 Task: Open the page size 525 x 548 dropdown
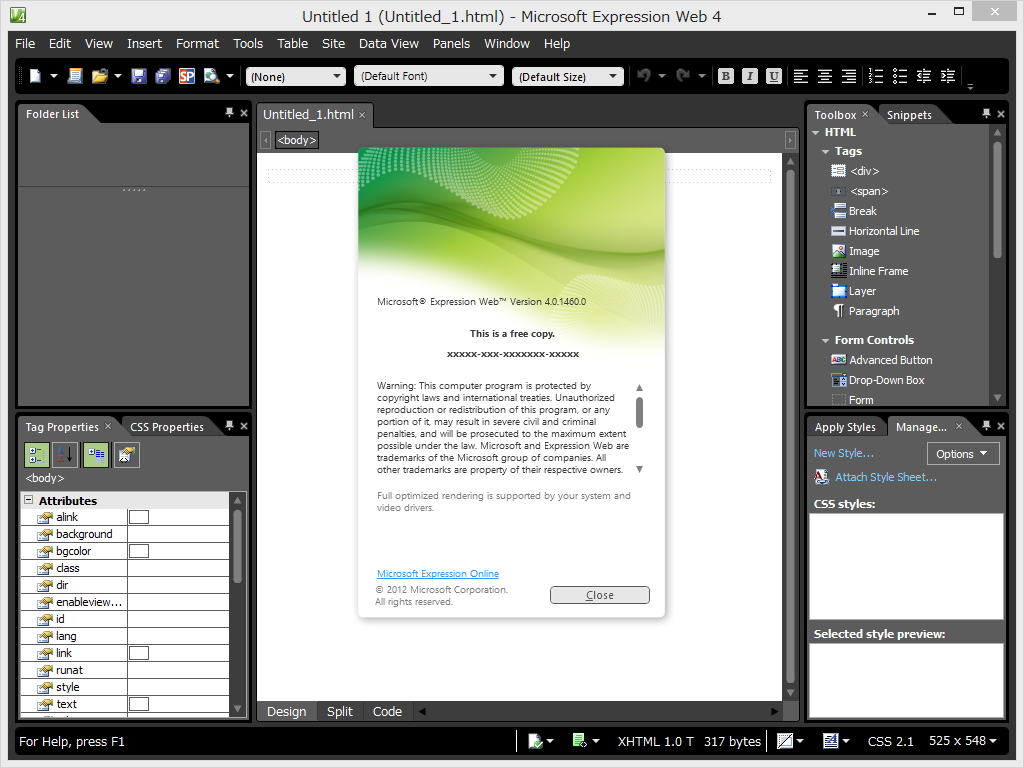point(963,741)
